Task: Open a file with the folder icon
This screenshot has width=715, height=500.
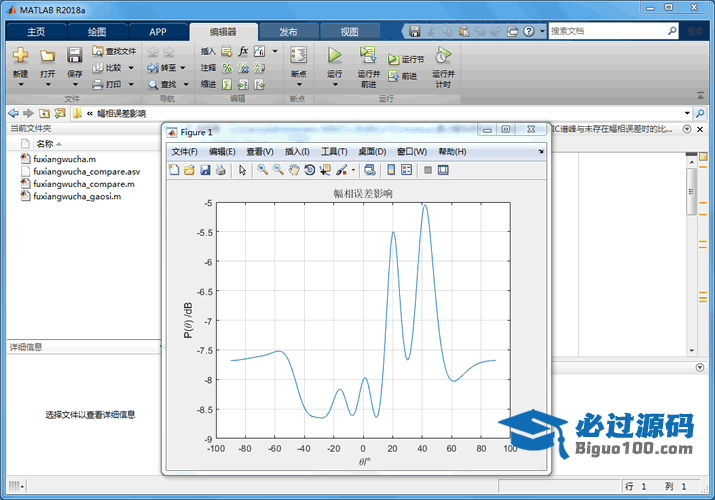Action: click(x=47, y=55)
